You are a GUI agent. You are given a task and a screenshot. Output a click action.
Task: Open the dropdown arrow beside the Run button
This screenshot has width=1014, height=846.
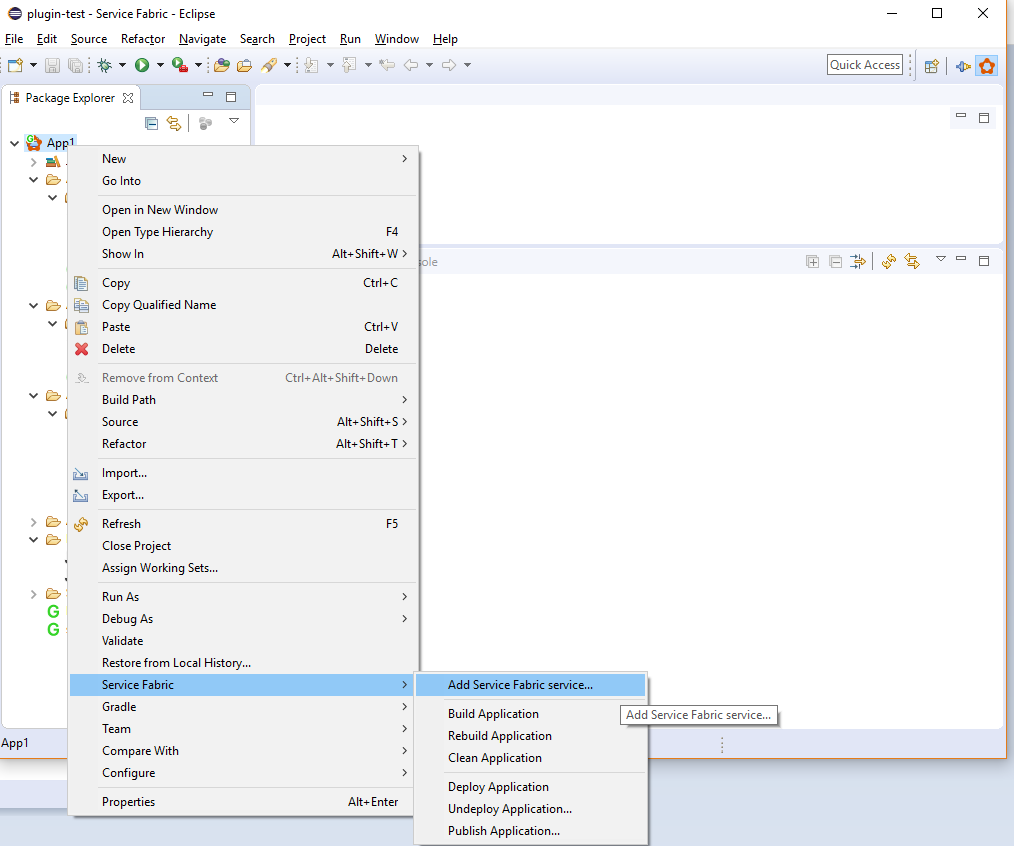[x=160, y=66]
